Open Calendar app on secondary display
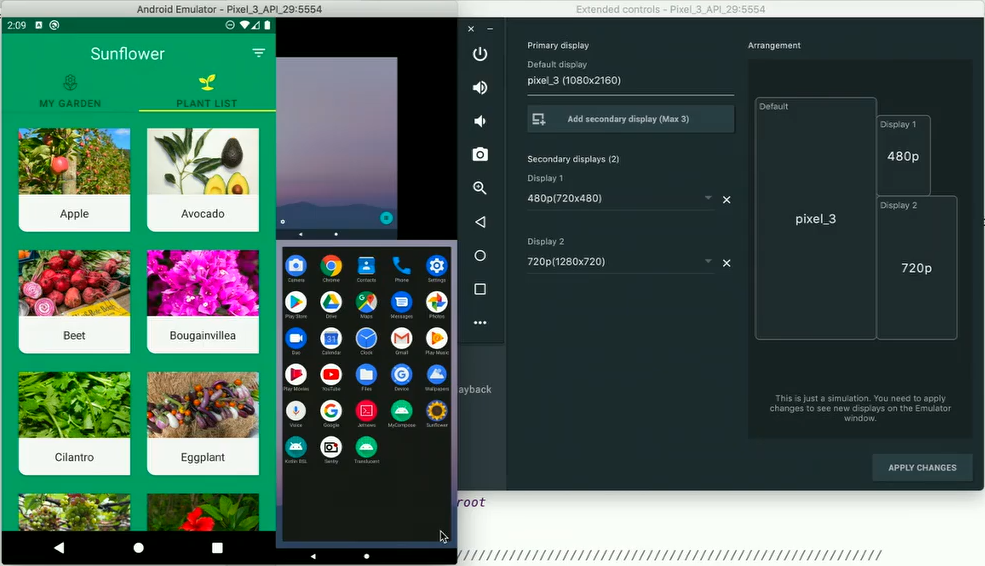This screenshot has width=985, height=566. pyautogui.click(x=331, y=341)
